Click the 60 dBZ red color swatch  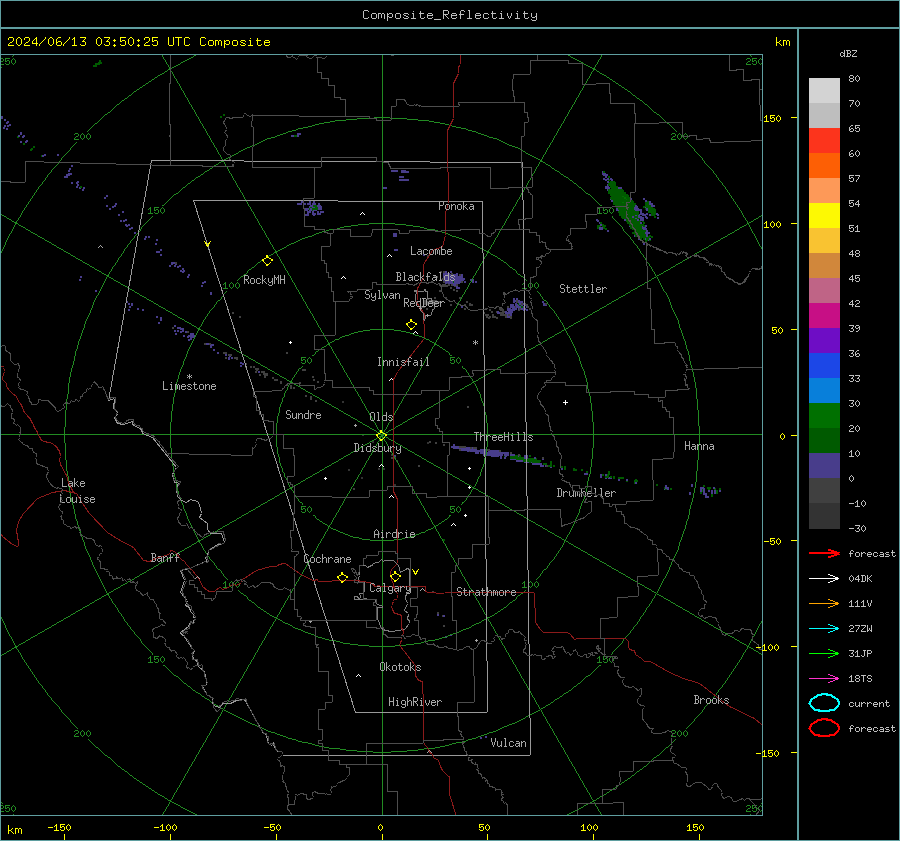point(824,141)
